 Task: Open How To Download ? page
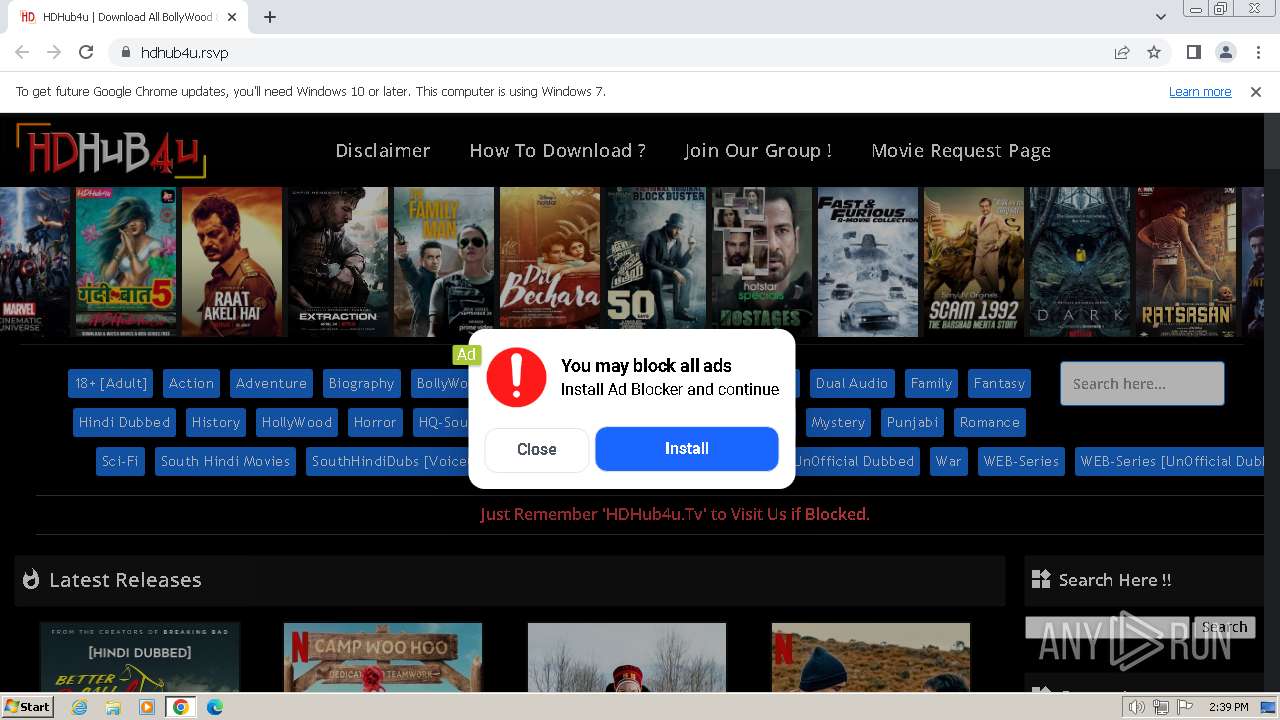(x=557, y=150)
